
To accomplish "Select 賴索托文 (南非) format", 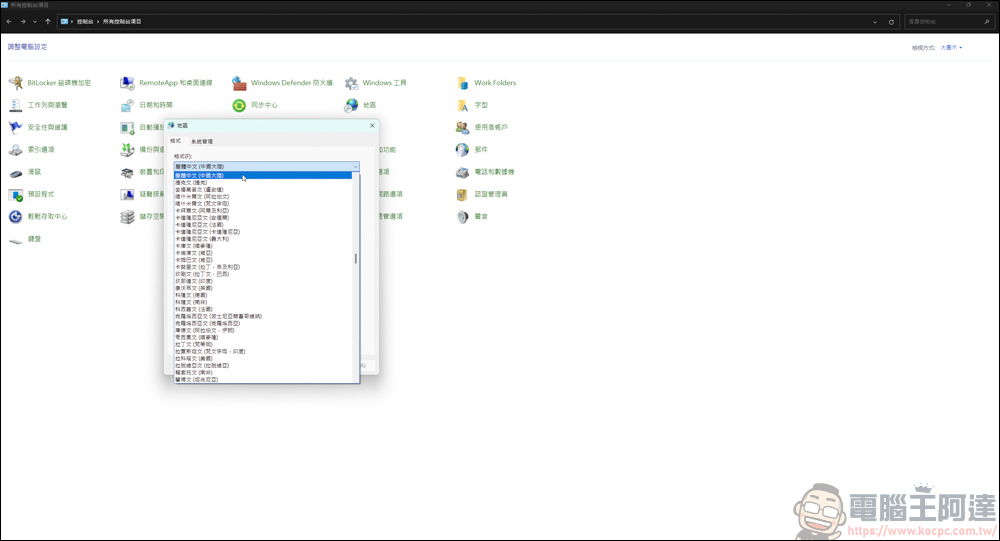I will coord(263,373).
